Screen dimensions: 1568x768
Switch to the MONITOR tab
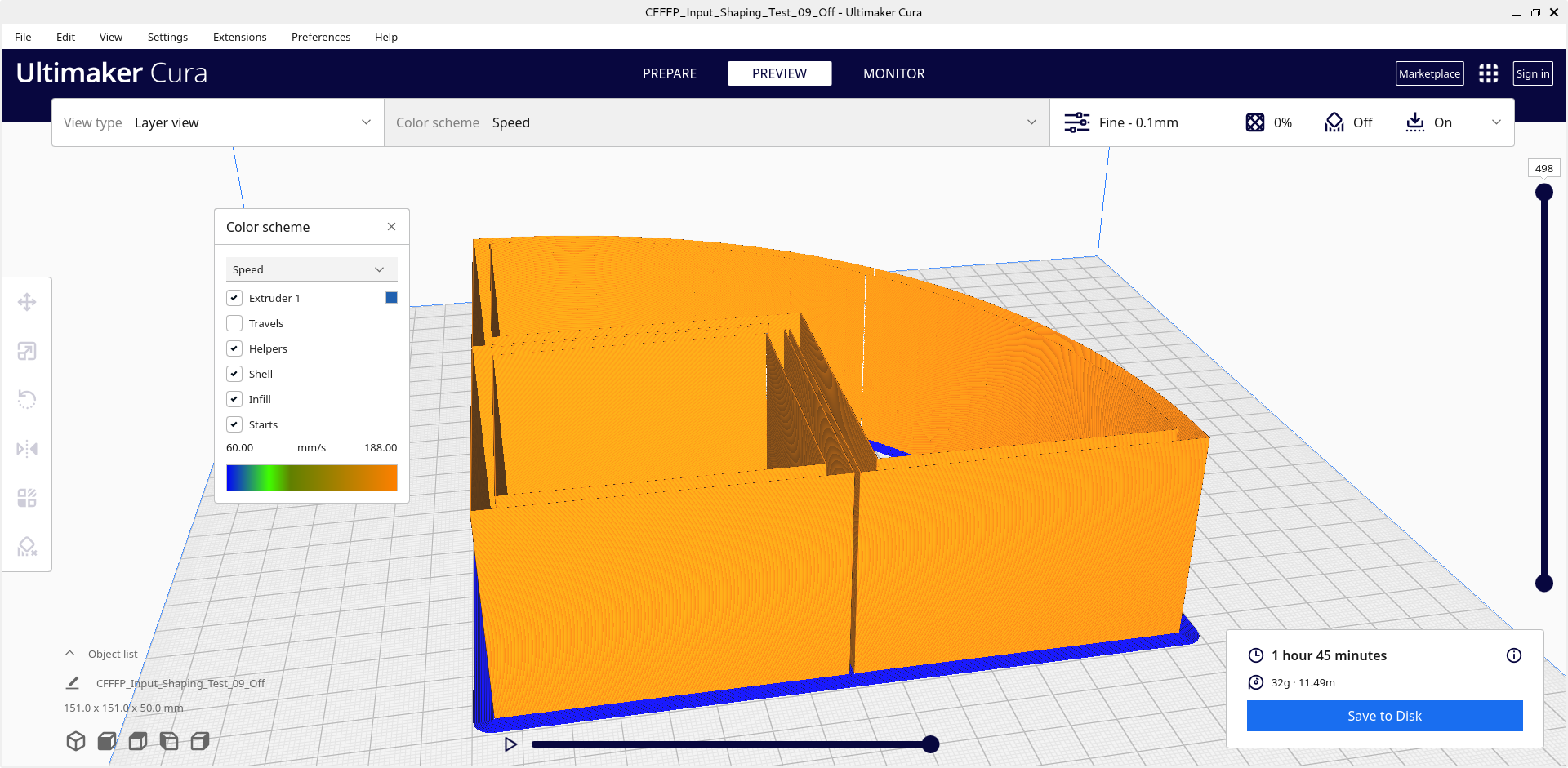(x=893, y=73)
